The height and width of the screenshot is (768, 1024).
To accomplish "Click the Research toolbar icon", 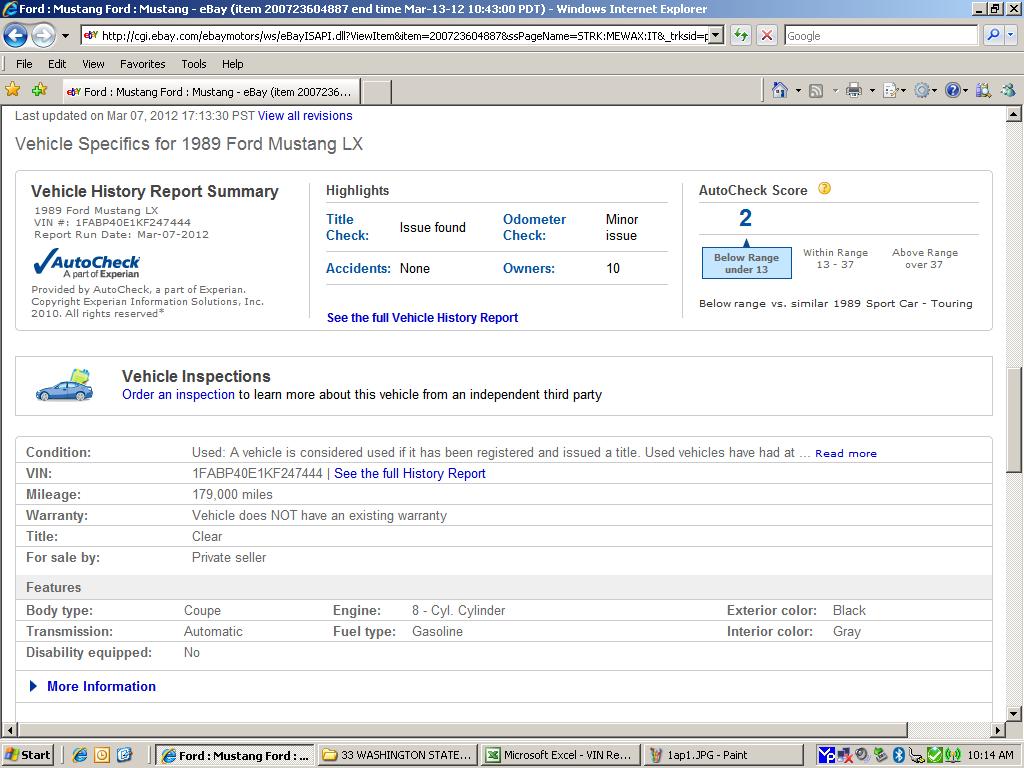I will (984, 90).
